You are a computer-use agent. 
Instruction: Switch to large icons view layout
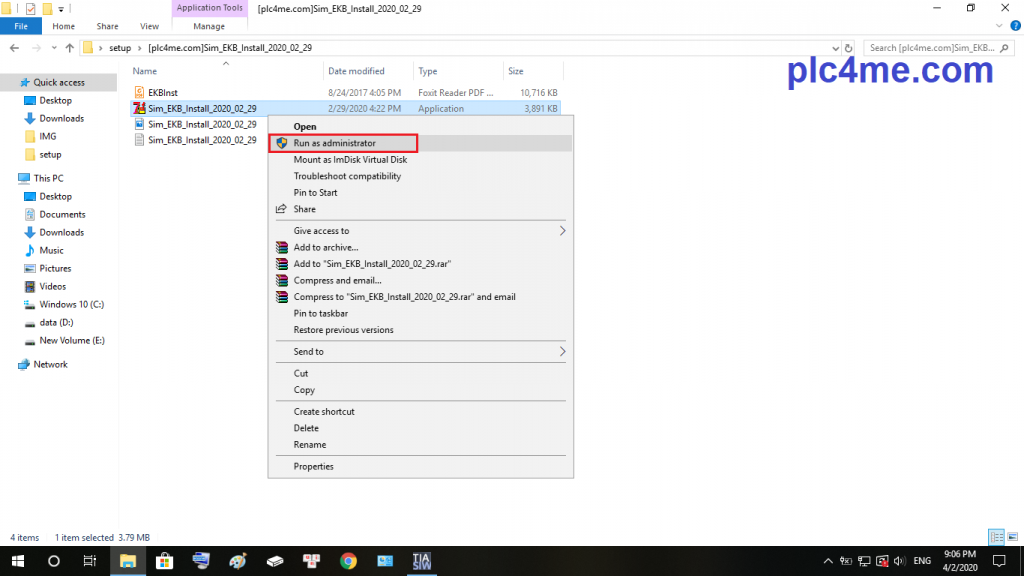[1011, 537]
